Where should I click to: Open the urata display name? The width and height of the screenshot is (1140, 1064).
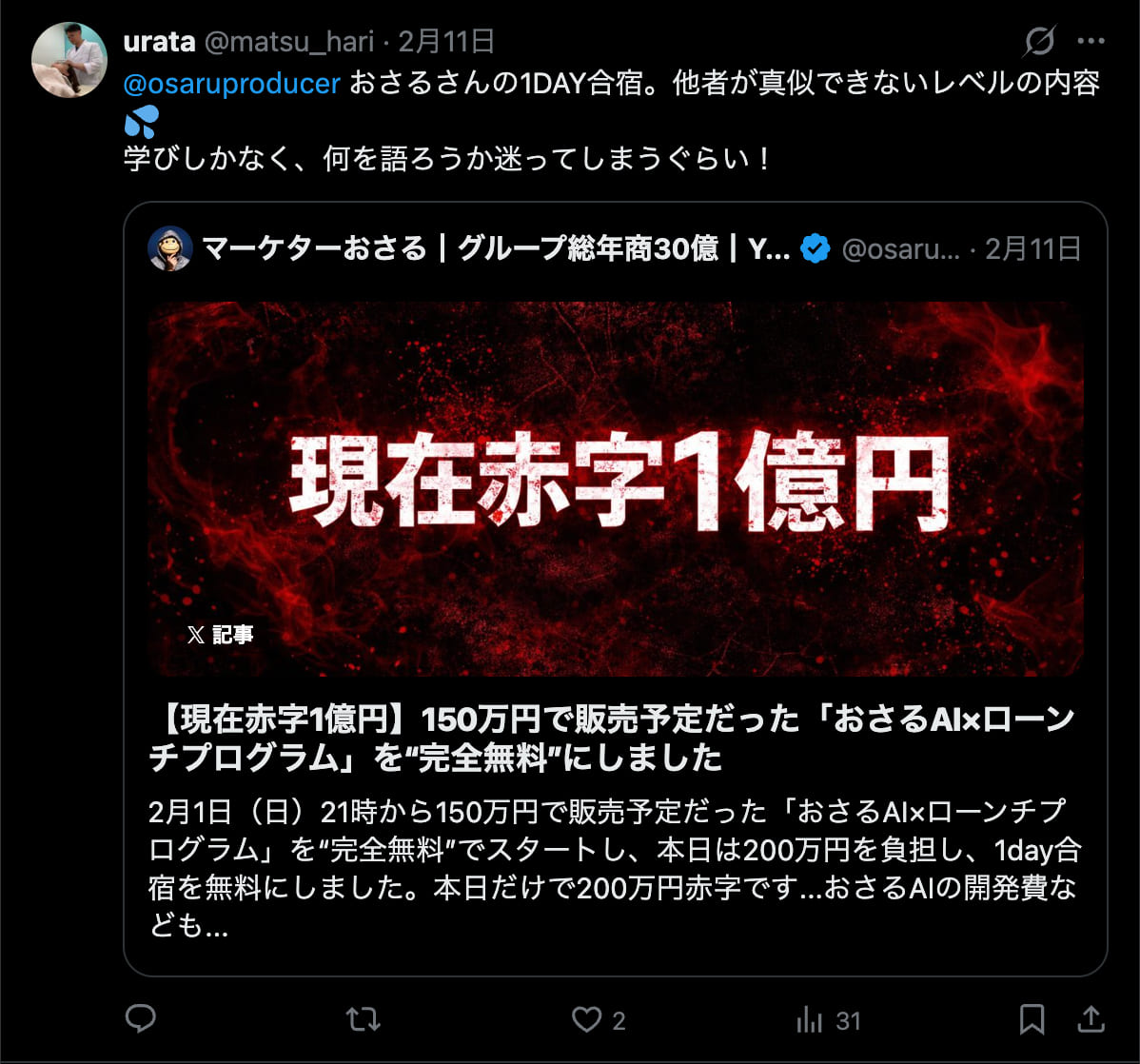click(159, 42)
